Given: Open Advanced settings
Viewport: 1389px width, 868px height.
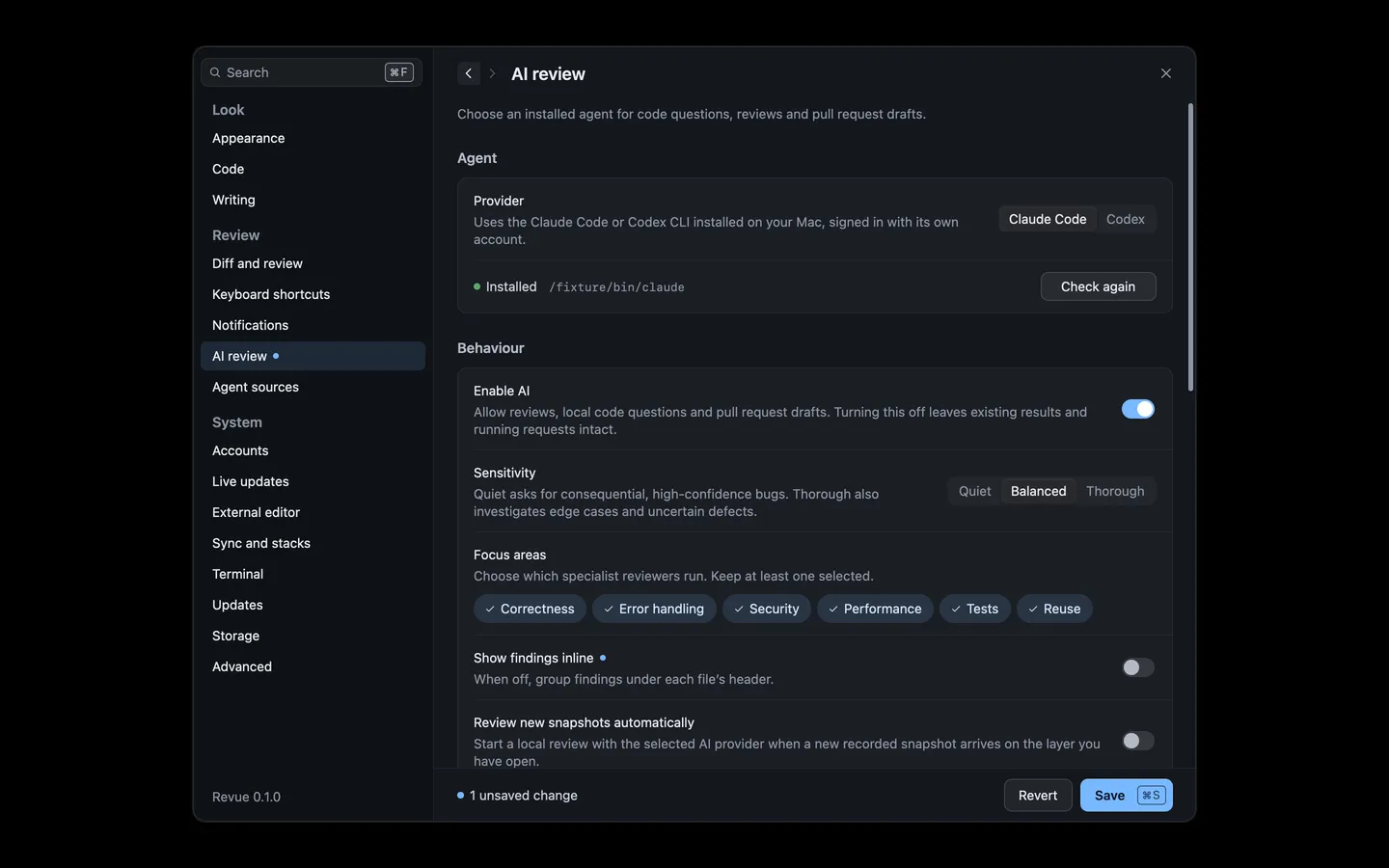Looking at the screenshot, I should [313, 666].
